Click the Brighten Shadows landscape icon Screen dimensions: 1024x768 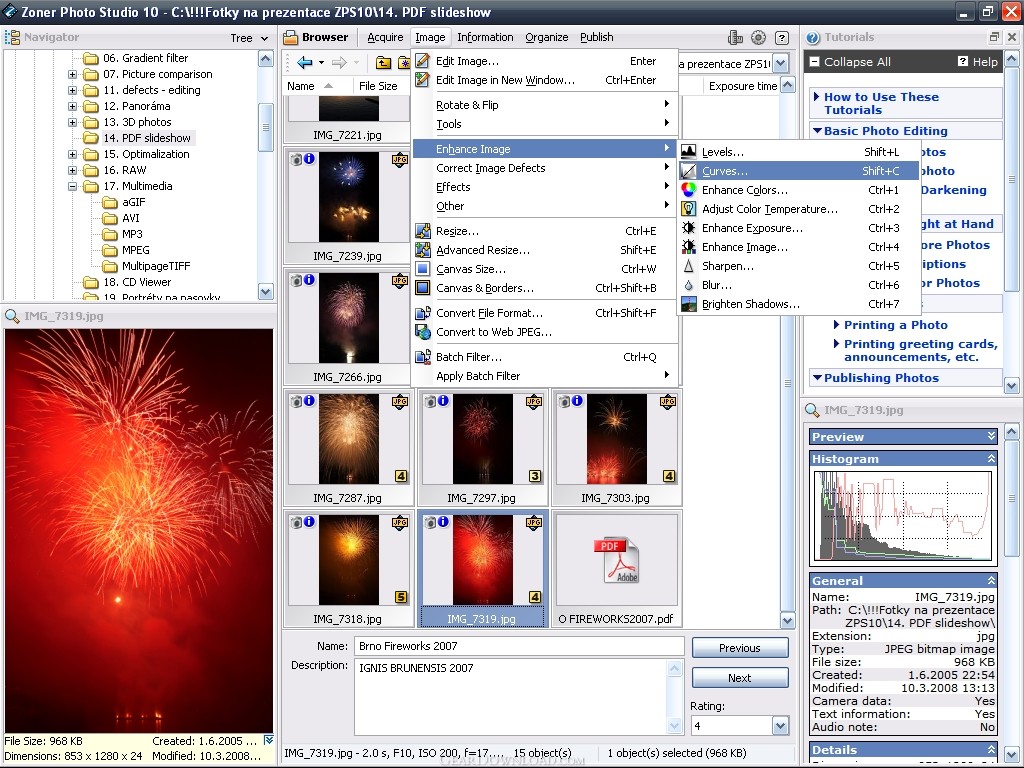[688, 304]
